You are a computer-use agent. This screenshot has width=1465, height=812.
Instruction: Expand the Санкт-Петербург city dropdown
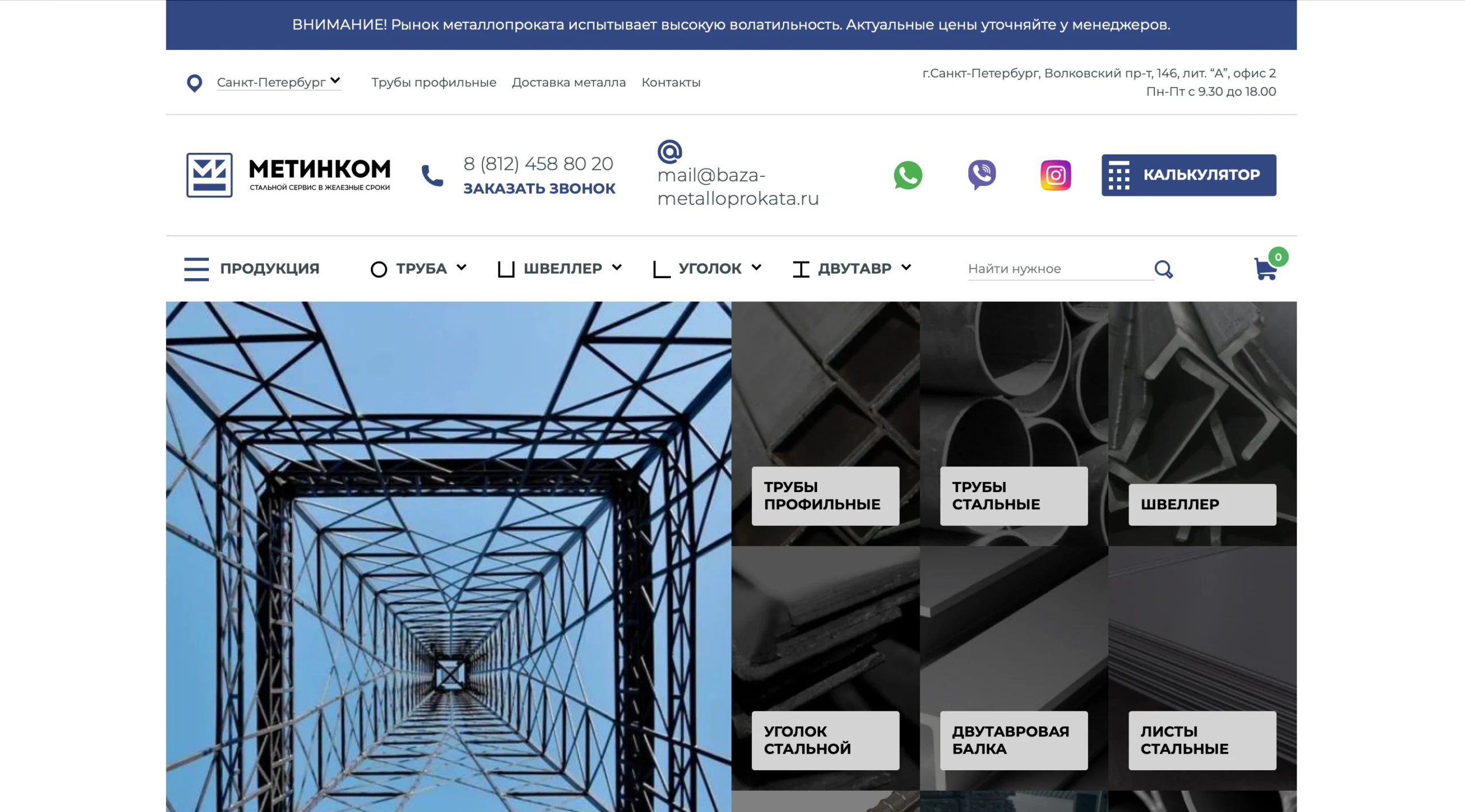point(278,82)
